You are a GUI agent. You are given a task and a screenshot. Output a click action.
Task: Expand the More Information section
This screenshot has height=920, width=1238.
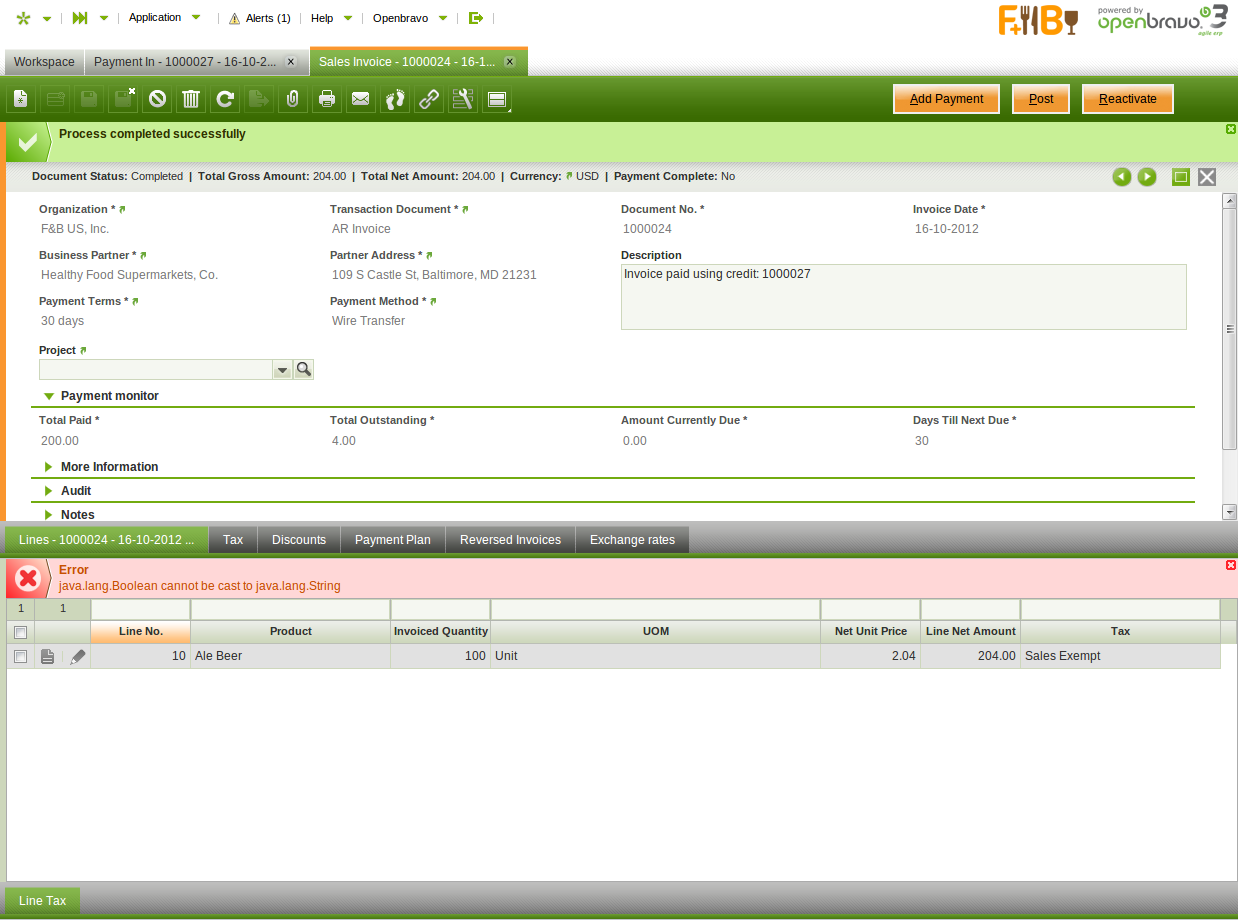tap(109, 467)
